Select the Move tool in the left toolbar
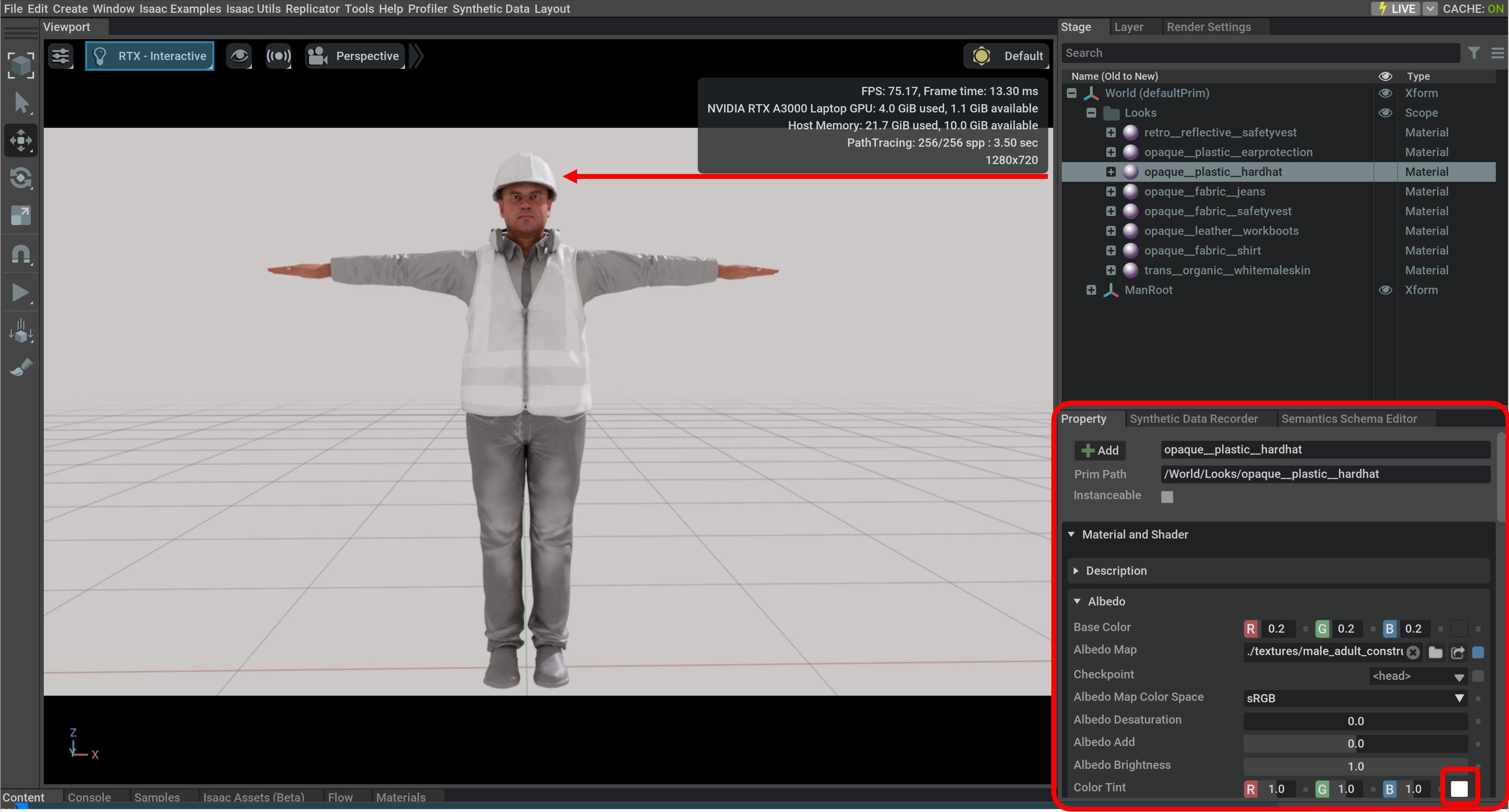The width and height of the screenshot is (1509, 812). 21,140
